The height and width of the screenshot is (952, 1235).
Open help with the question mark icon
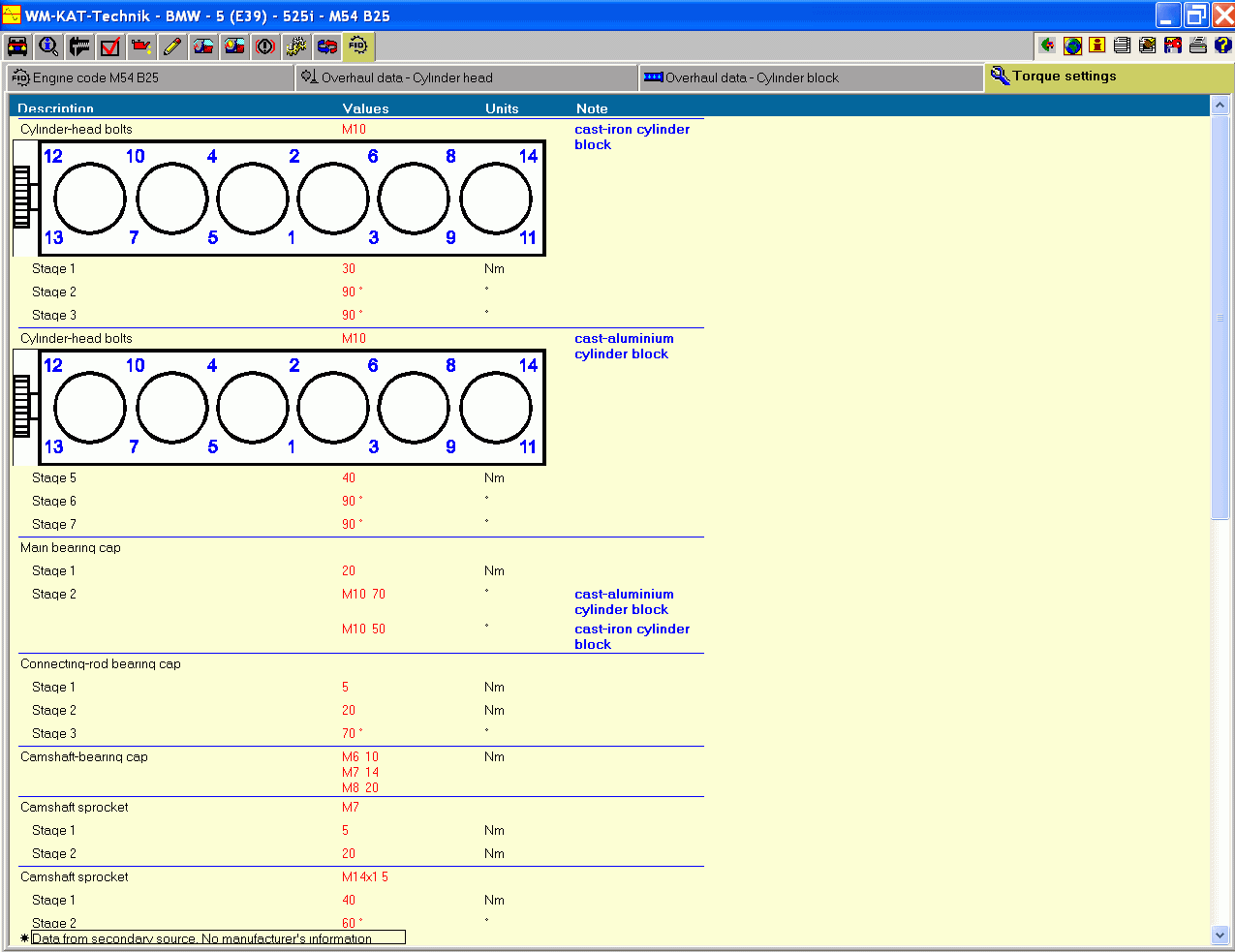[1222, 45]
